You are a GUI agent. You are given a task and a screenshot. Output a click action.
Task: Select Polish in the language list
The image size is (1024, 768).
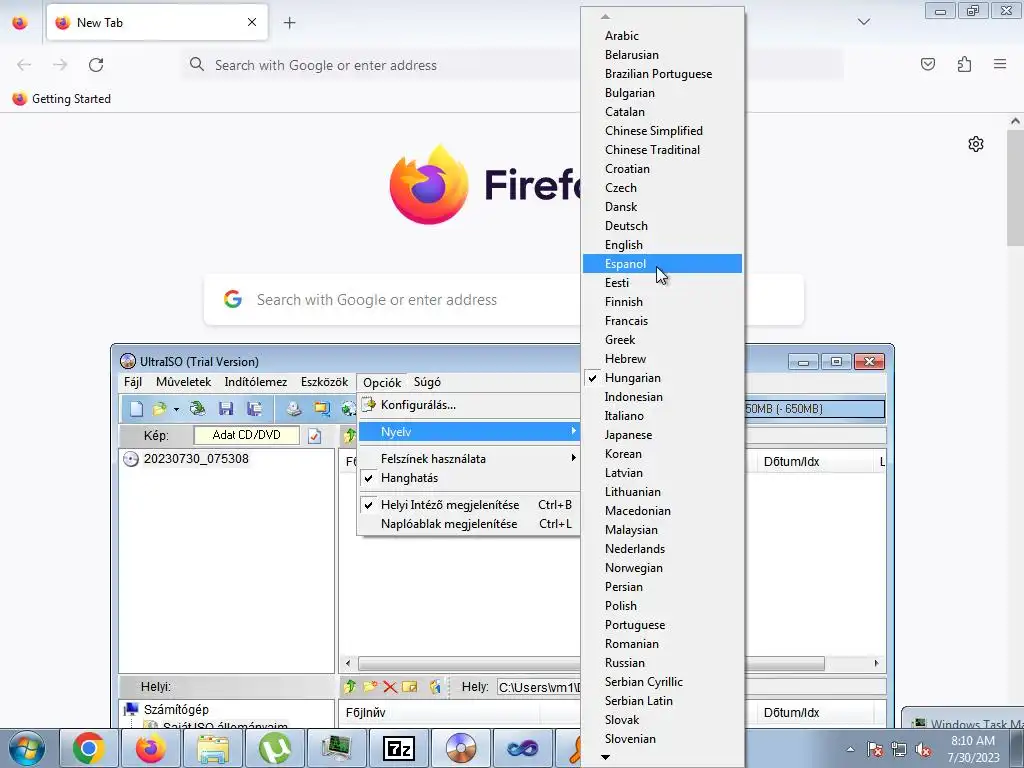coord(662,606)
